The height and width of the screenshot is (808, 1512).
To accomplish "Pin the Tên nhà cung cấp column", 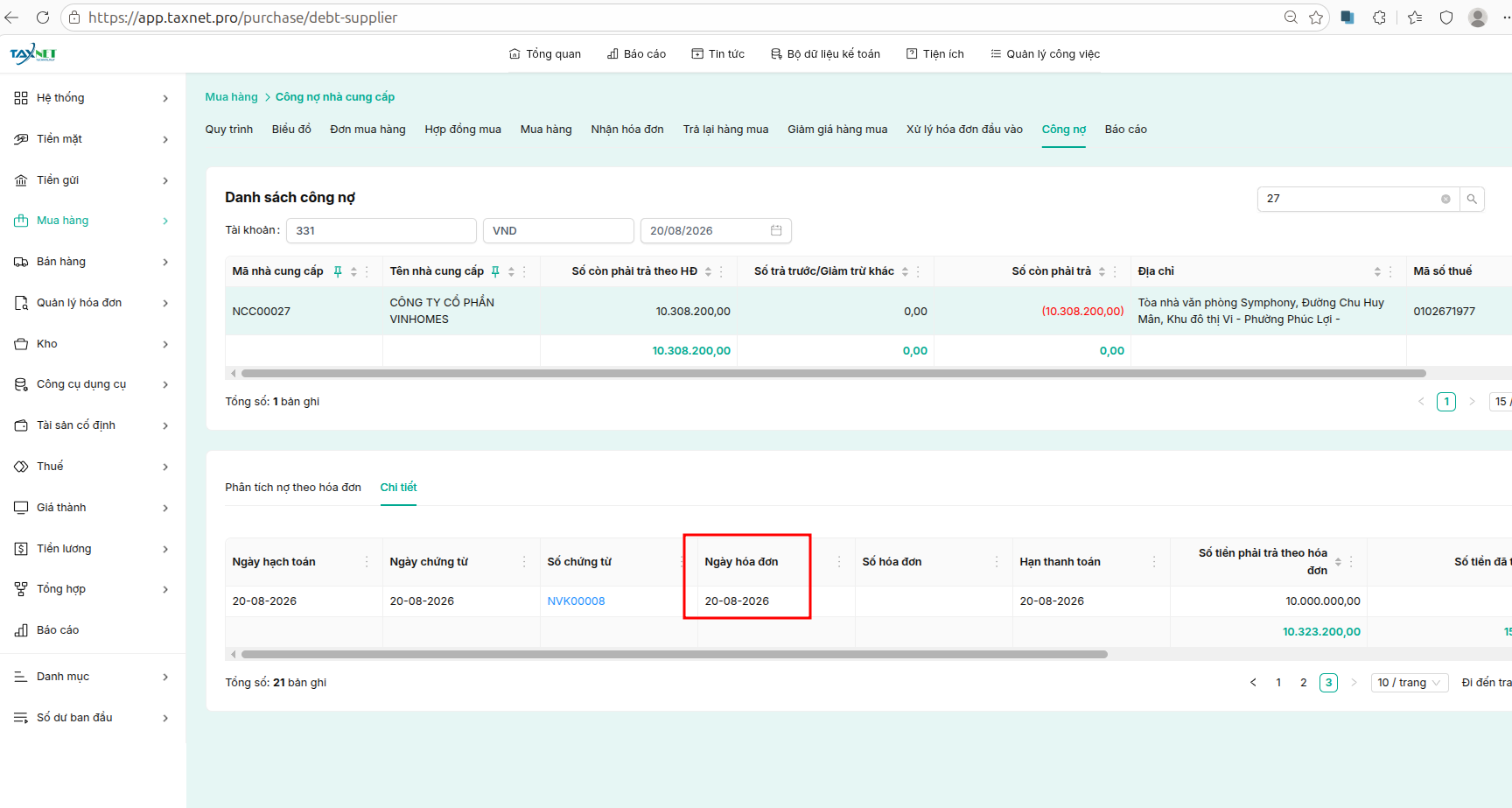I will point(495,271).
